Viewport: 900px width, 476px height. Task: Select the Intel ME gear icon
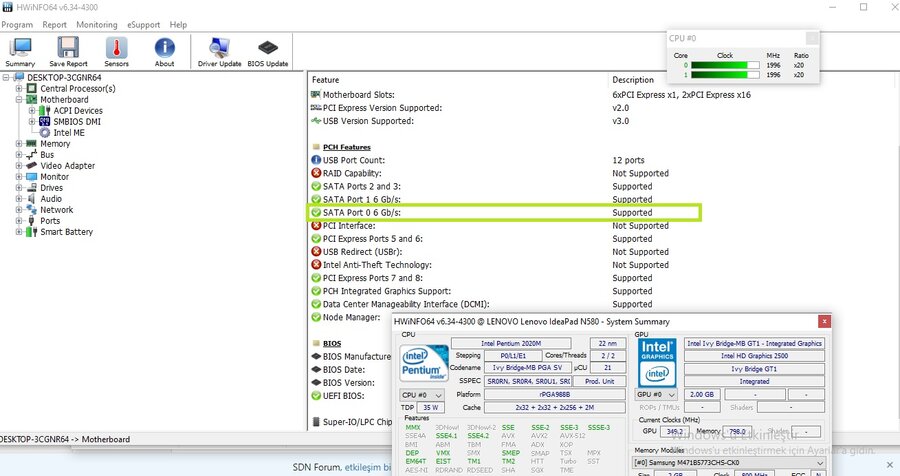45,132
